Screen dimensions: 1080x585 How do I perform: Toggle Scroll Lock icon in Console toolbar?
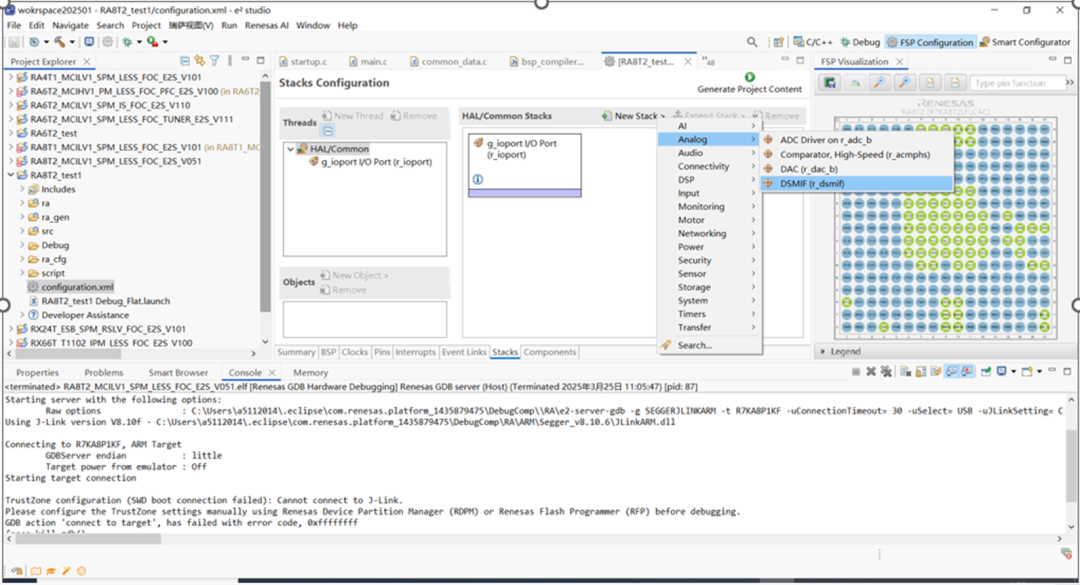click(920, 372)
